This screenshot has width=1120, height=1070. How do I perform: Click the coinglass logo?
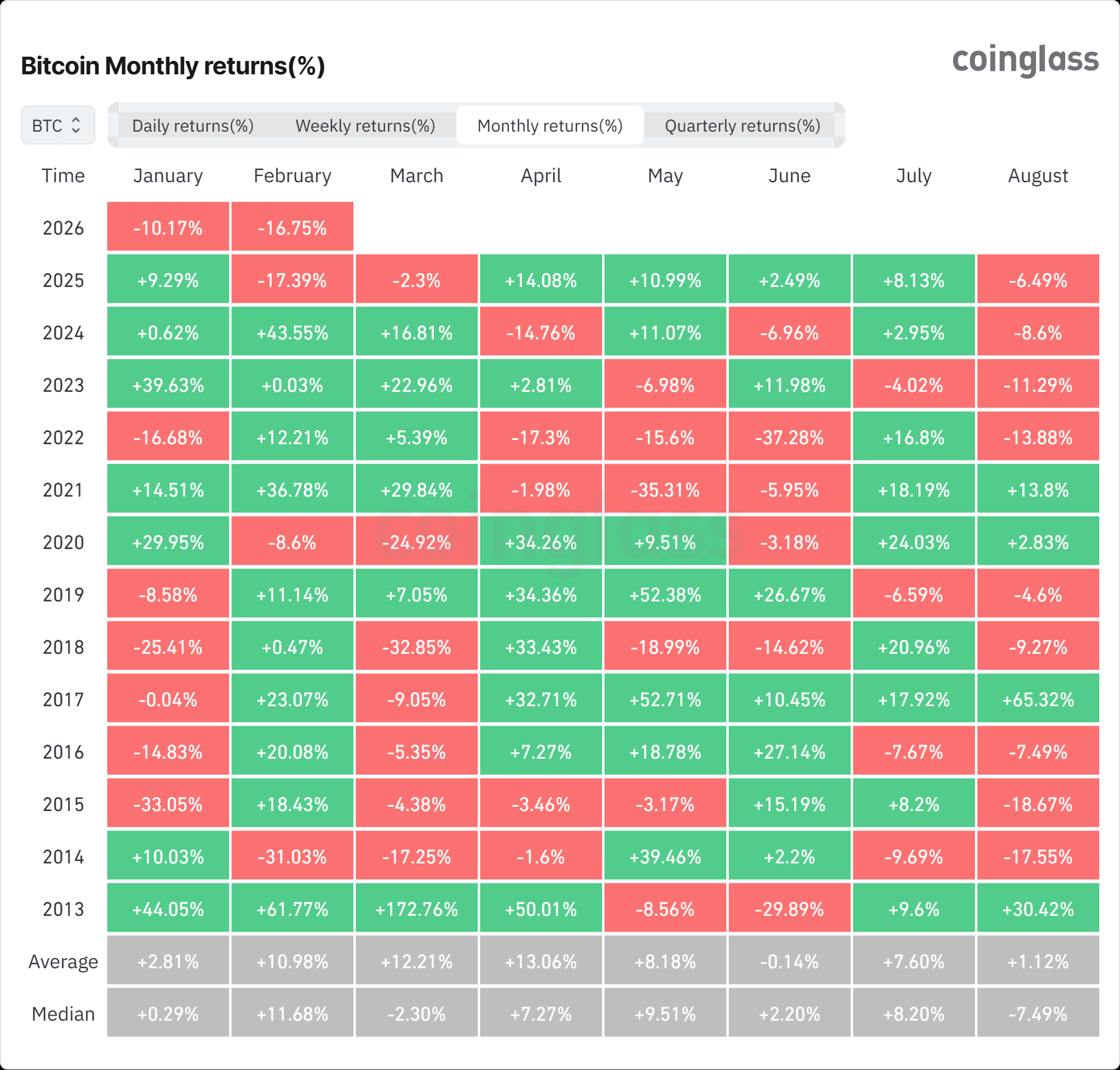pos(1025,60)
